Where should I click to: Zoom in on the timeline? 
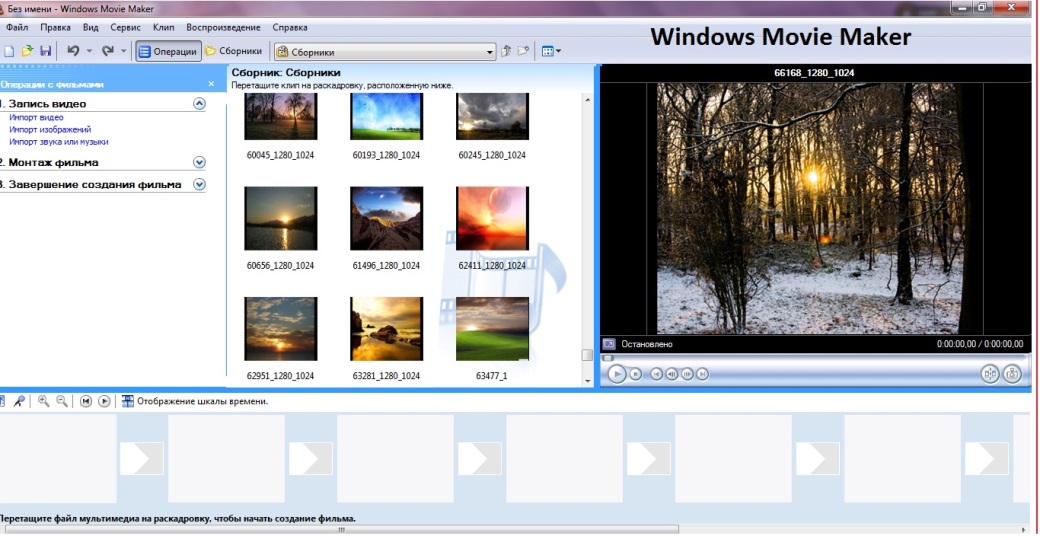pos(44,401)
